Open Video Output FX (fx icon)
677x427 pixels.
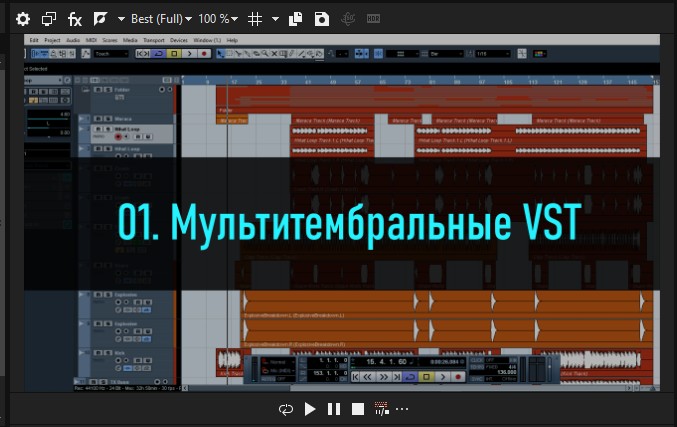tap(75, 19)
